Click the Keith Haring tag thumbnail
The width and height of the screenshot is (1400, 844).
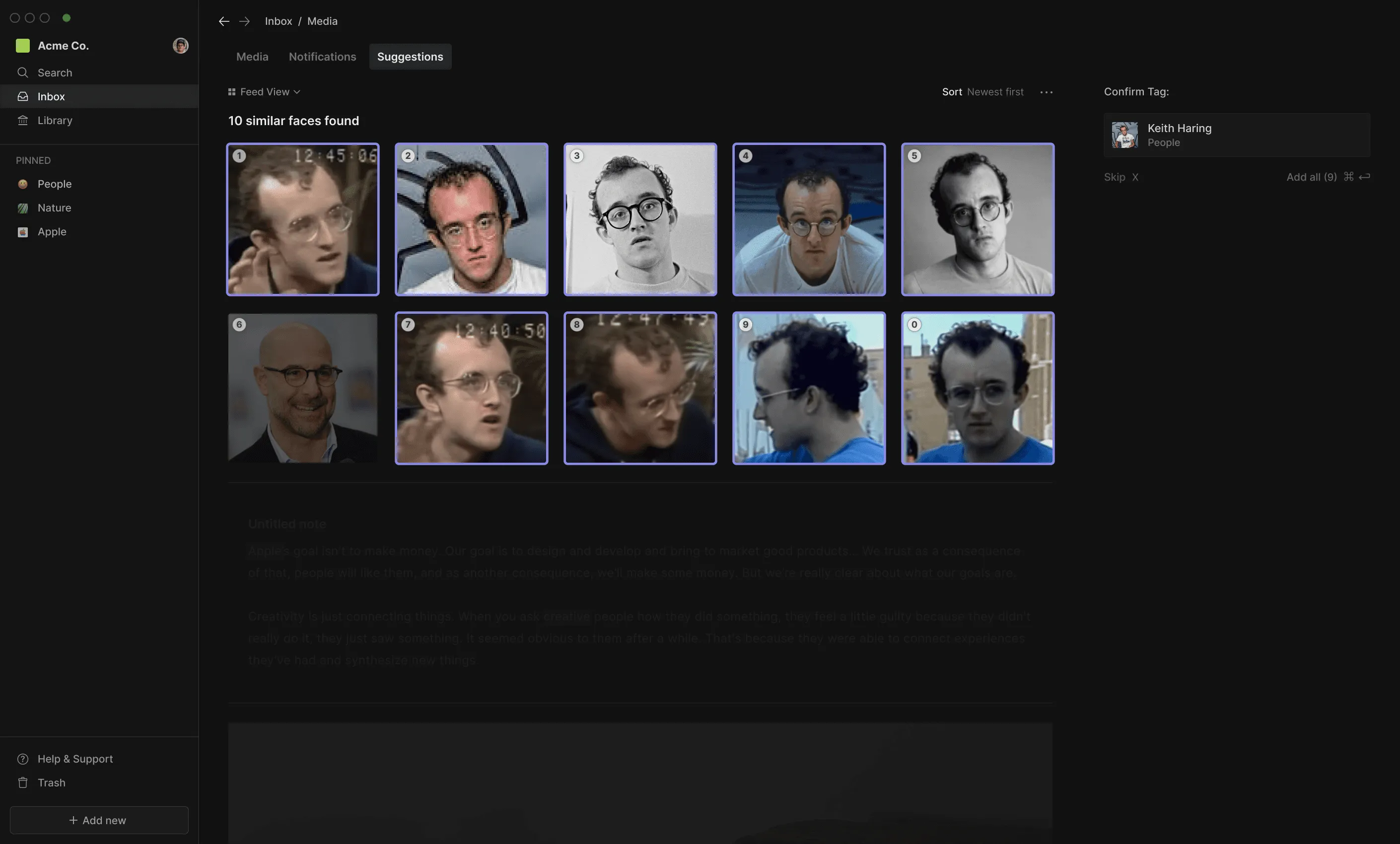coord(1124,135)
